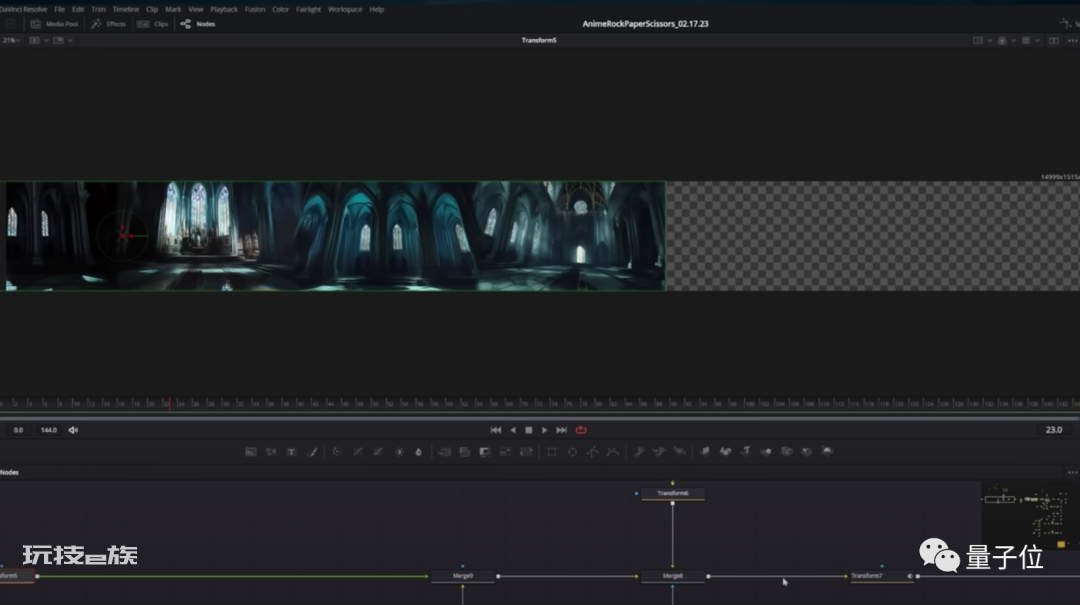1080x605 pixels.
Task: Add a Merge node from the toolbar
Action: (444, 451)
